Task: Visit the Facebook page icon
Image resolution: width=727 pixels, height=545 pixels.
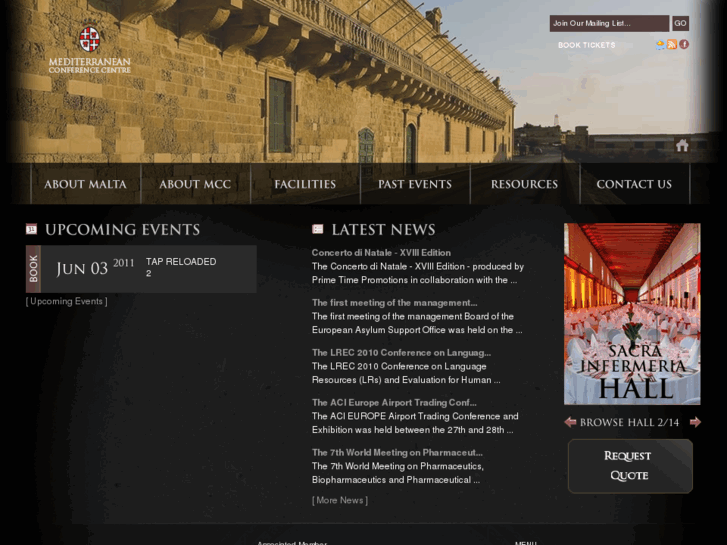Action: pyautogui.click(x=684, y=45)
